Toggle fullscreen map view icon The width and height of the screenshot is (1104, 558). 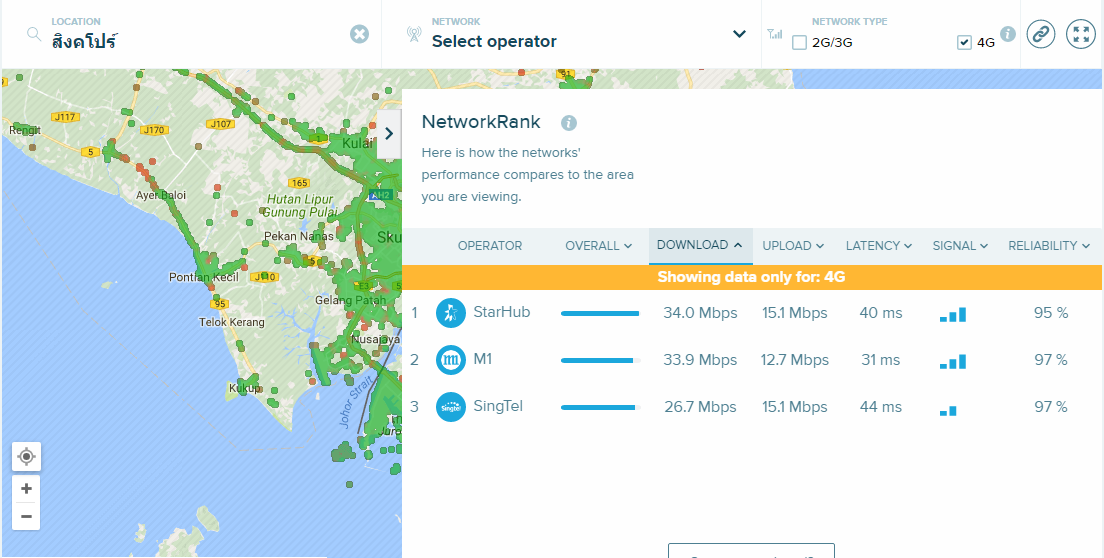point(1081,34)
